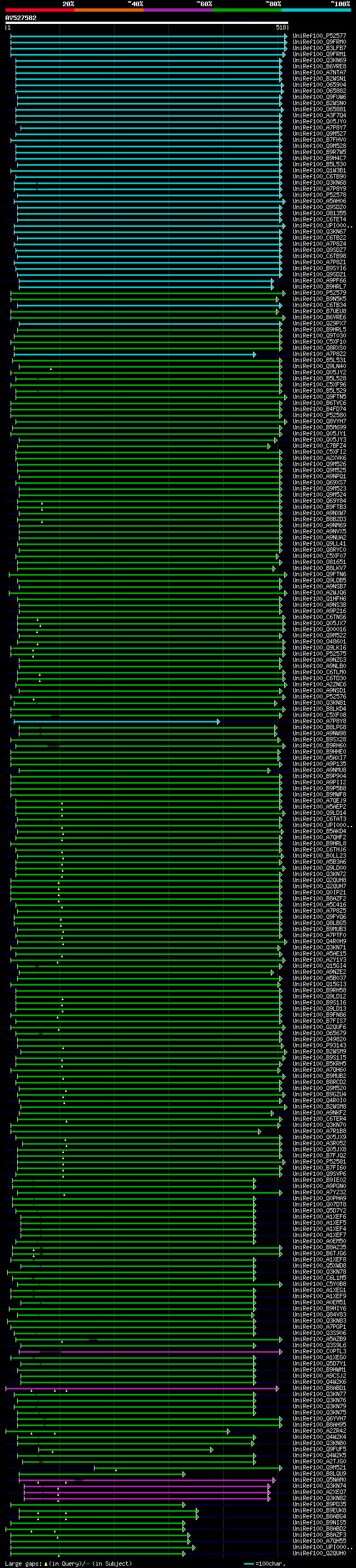Click the short cyan bar for UniRef100_A7P8Y8
Screen dimensions: 356x1568
(117, 721)
